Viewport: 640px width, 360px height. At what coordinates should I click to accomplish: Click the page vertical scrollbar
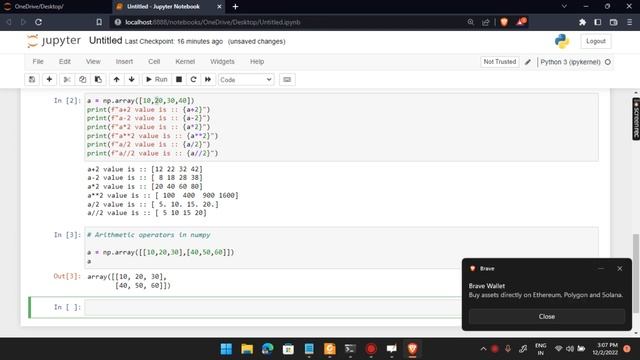636,273
